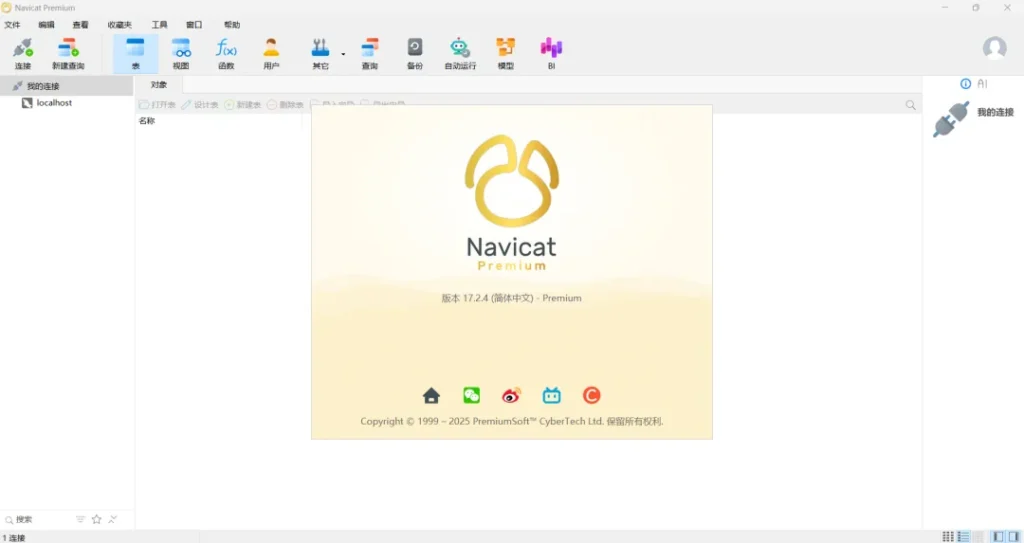Click the filter icon beside navigation search
Screen dimensions: 1024x543
tap(80, 519)
